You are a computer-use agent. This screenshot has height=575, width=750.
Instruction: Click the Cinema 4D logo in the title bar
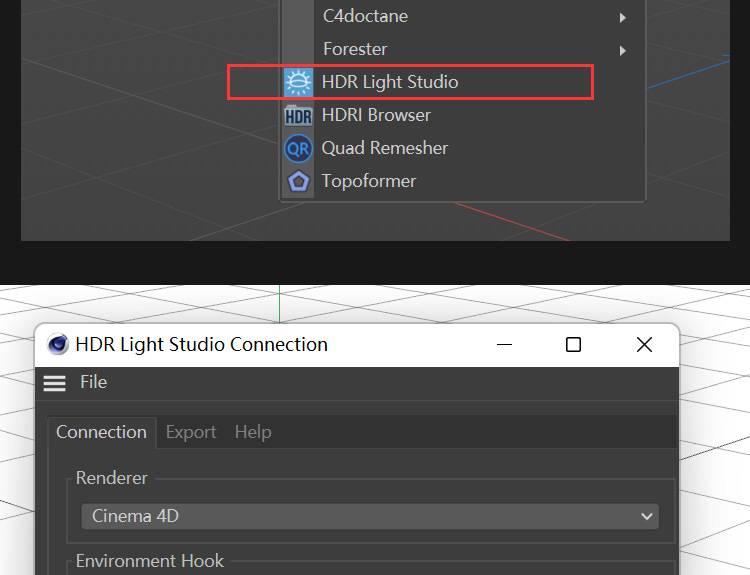coord(58,344)
